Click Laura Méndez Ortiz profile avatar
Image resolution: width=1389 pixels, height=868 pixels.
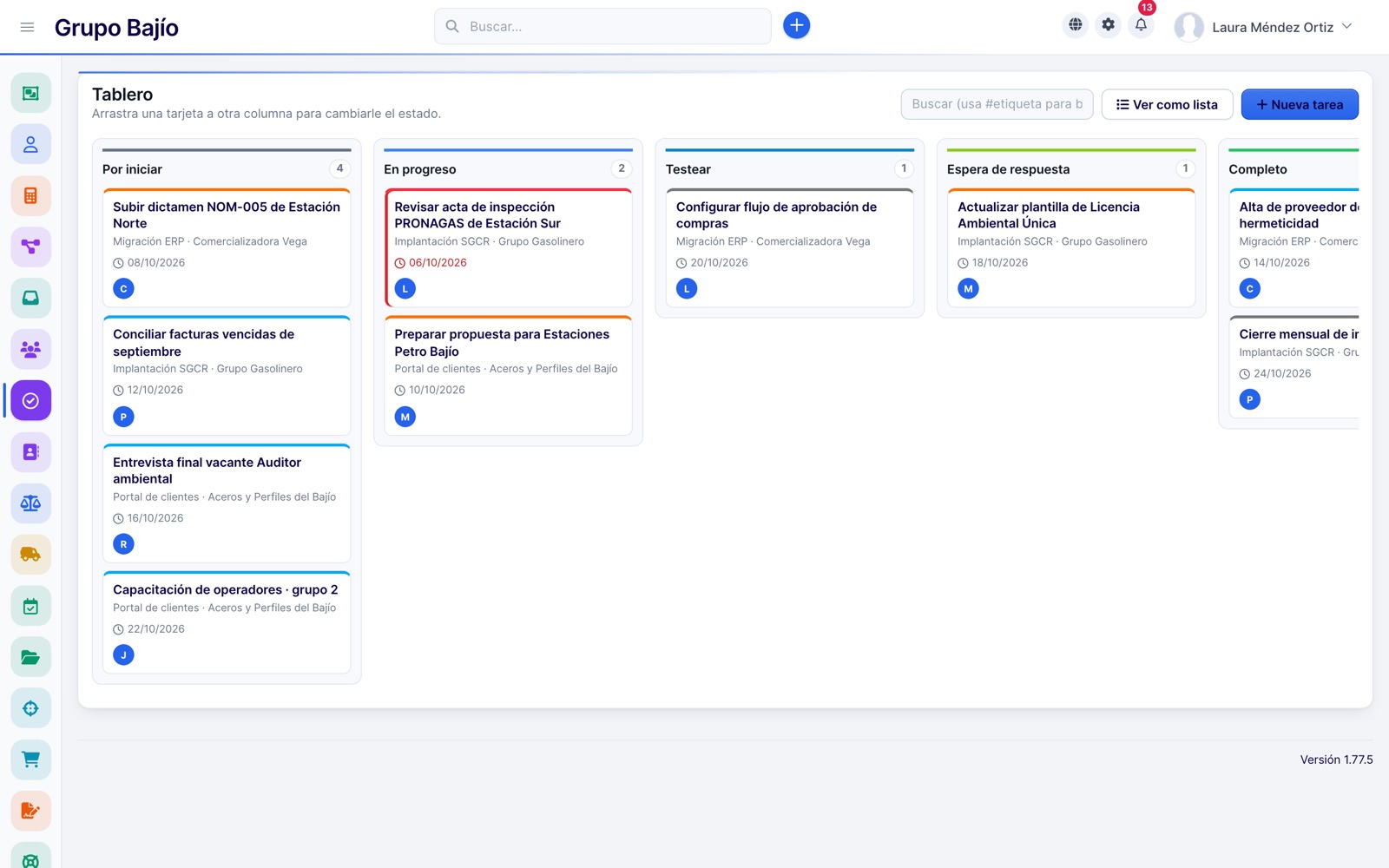1188,27
